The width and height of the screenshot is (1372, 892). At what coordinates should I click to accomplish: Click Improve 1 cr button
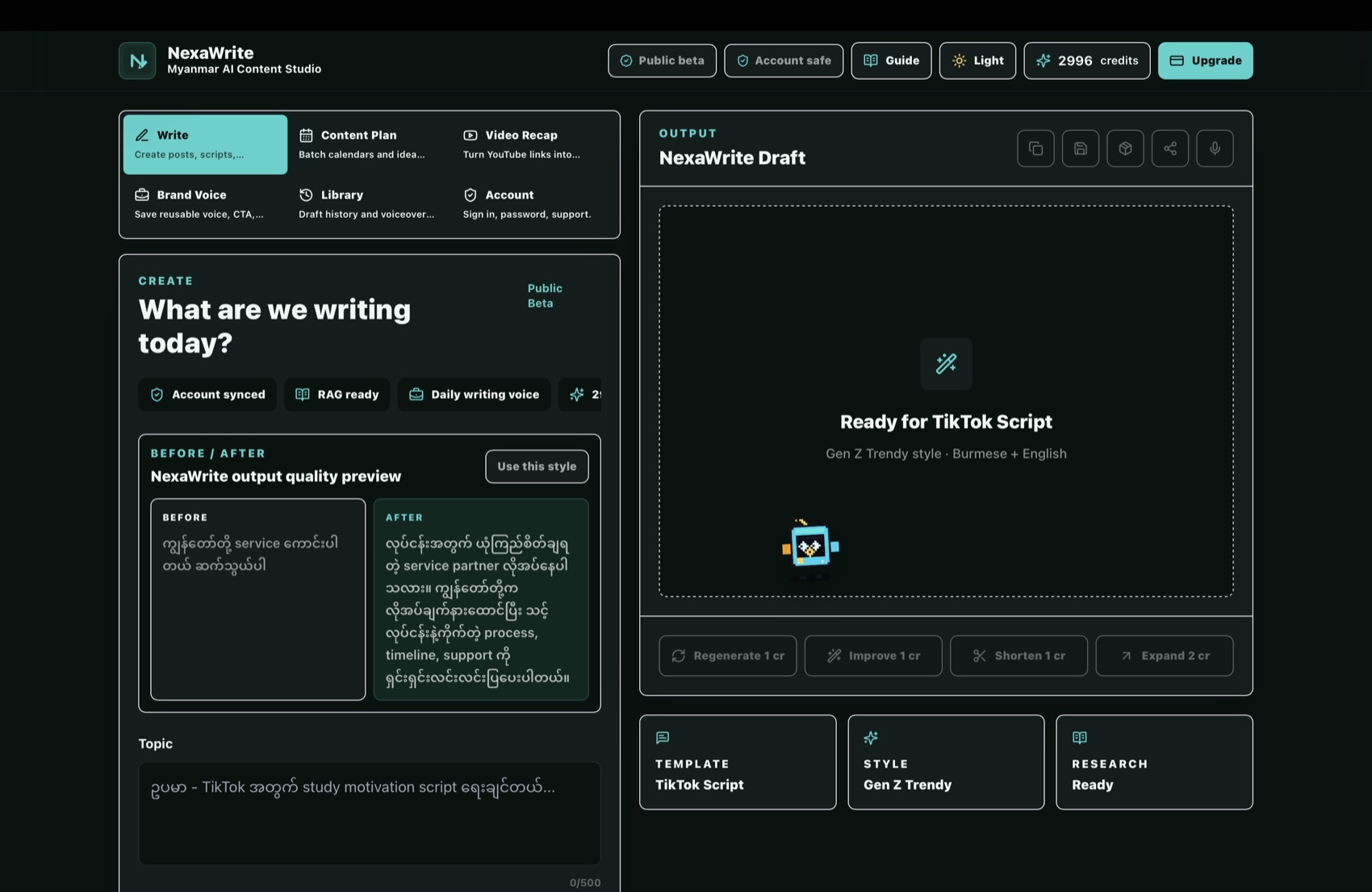(x=872, y=655)
